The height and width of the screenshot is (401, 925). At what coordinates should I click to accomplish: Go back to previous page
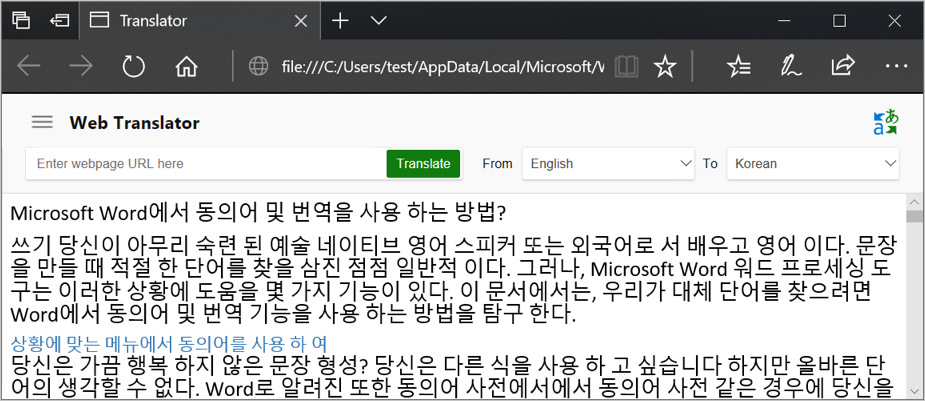click(28, 67)
